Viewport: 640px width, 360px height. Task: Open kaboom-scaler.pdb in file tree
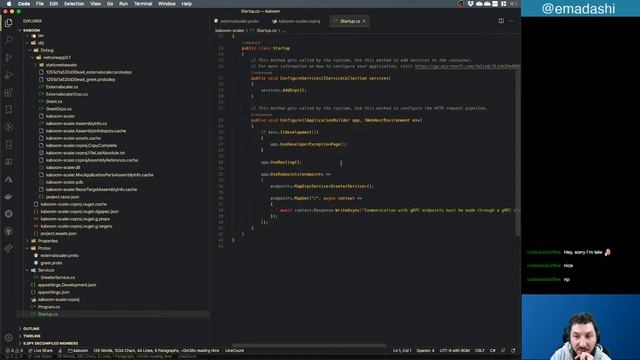pos(64,182)
